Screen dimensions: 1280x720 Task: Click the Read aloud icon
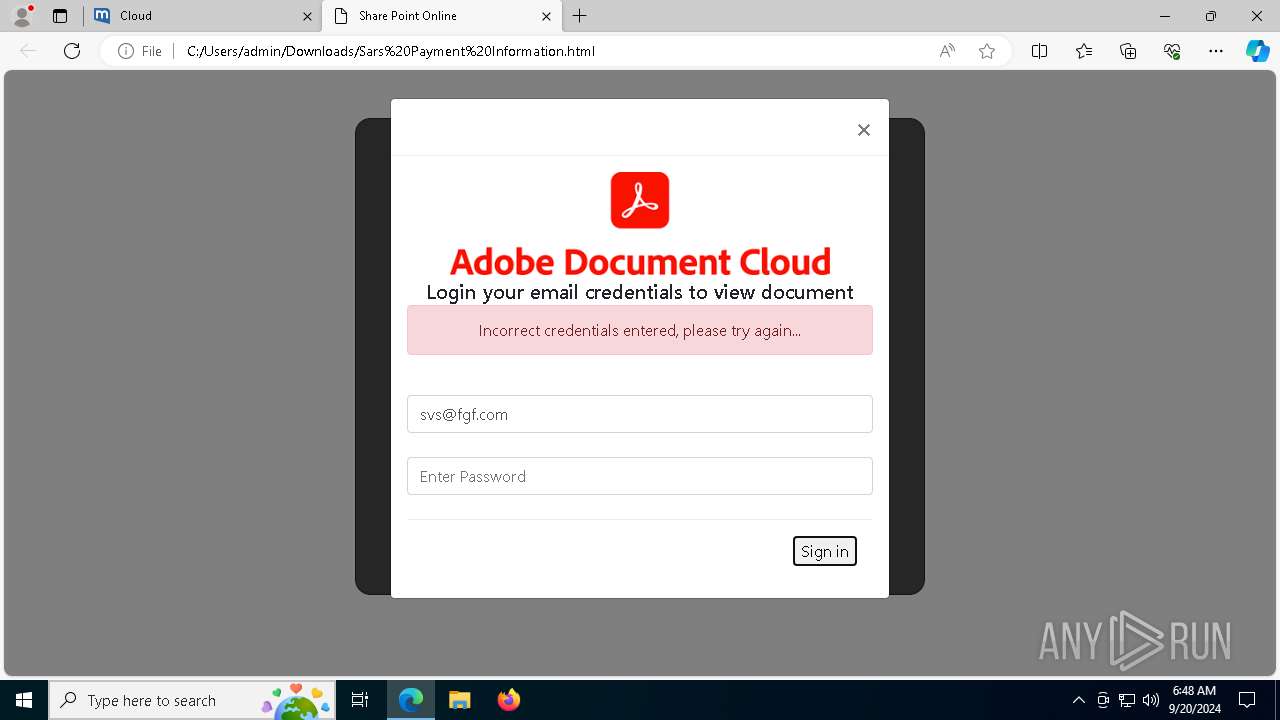pos(947,51)
